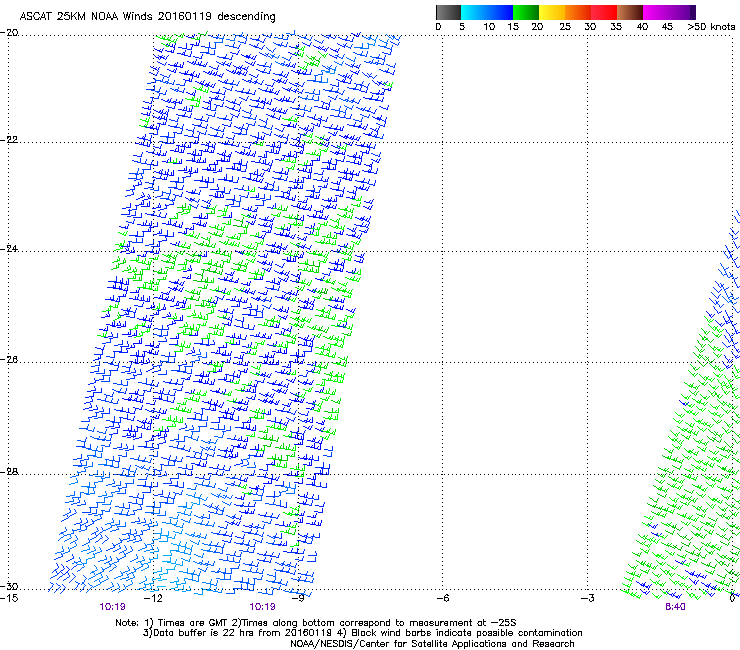
Task: Click the latitude axis label '-24'
Action: point(9,249)
